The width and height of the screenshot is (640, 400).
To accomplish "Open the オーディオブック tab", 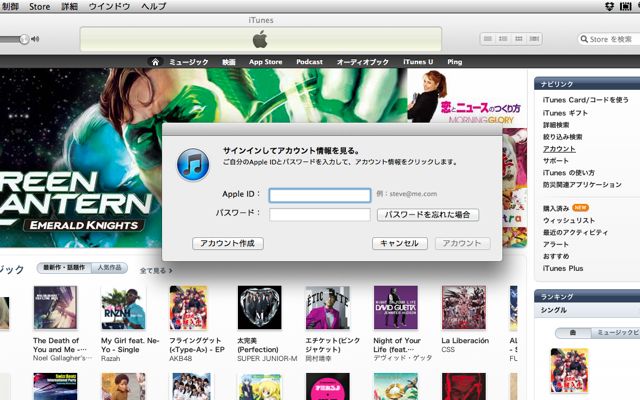I will tap(363, 62).
